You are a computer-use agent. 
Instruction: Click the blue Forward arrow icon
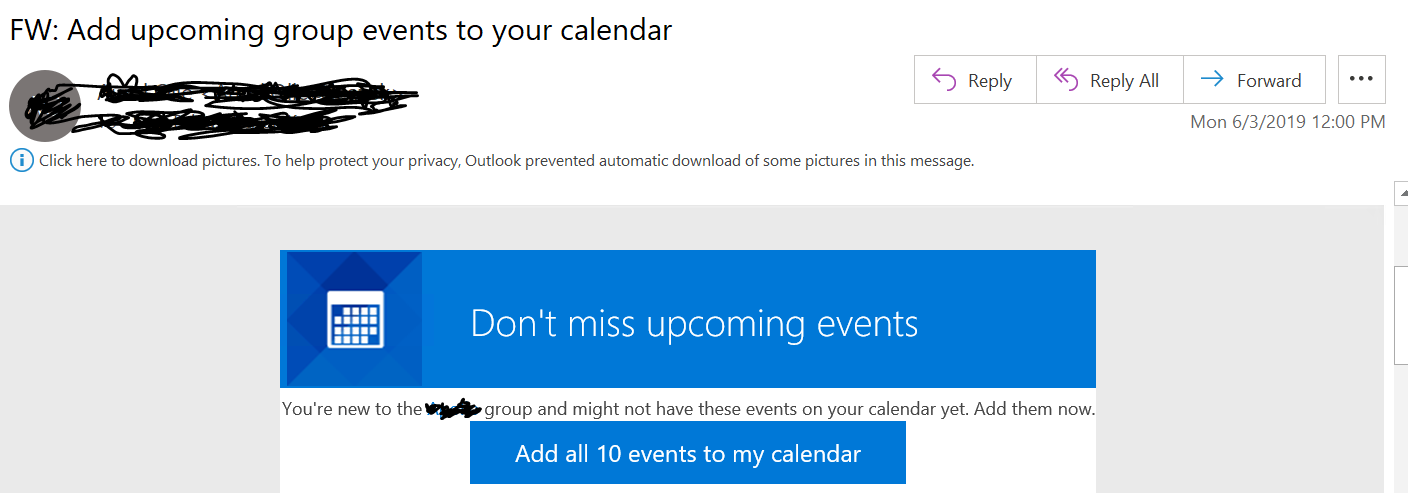click(x=1212, y=80)
